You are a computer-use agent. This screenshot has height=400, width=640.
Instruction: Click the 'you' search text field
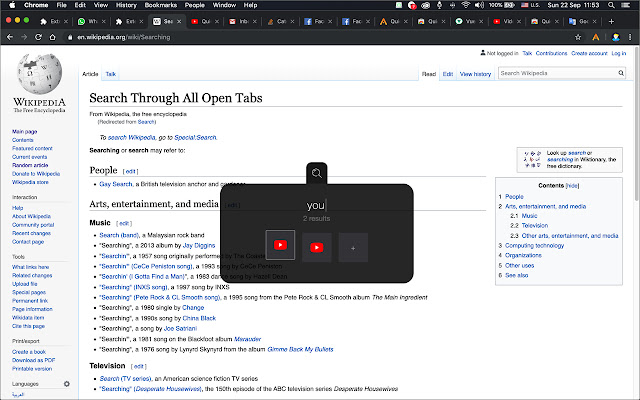point(317,205)
